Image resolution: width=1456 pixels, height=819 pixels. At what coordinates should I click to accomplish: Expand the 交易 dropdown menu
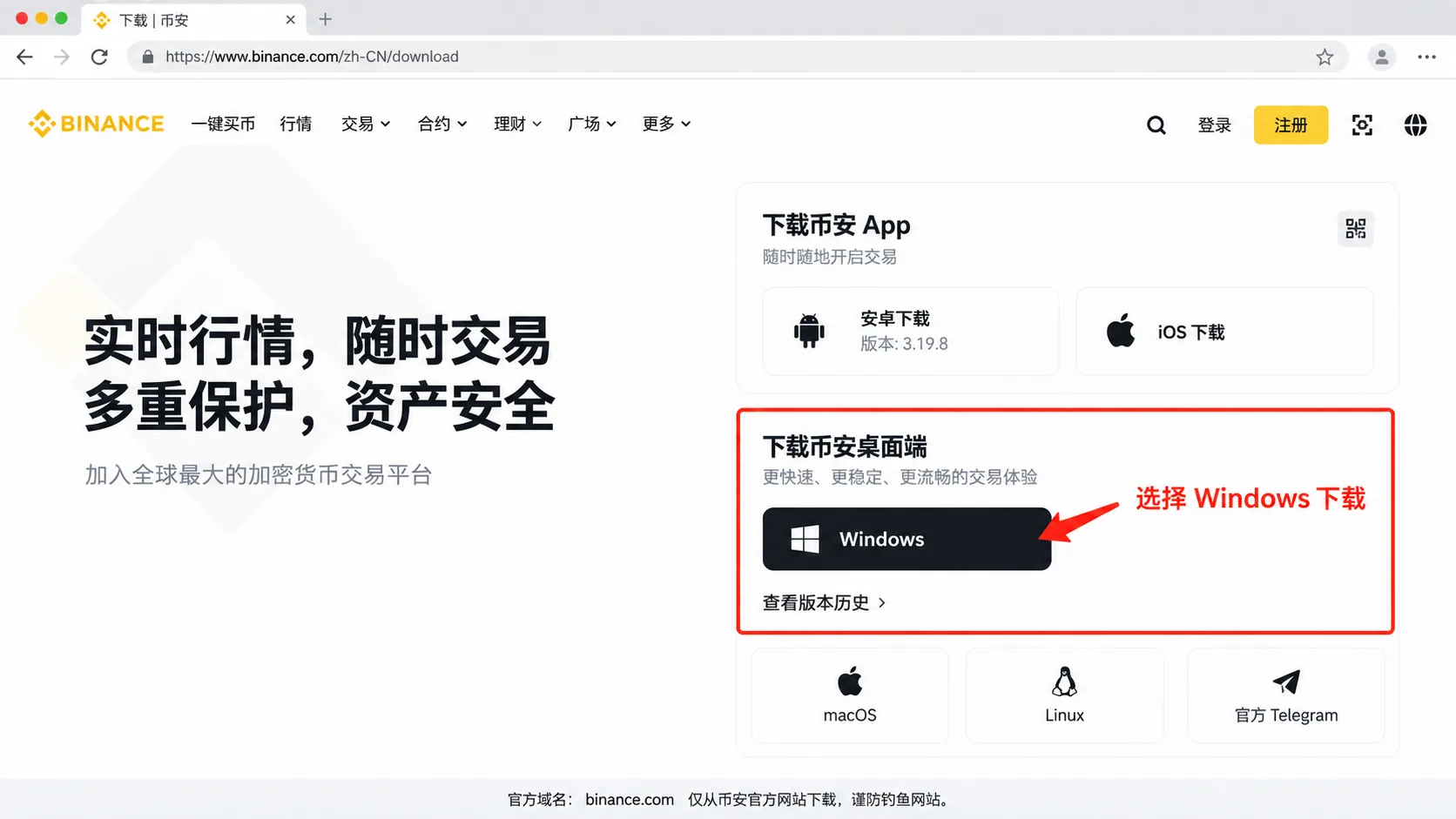pos(366,124)
